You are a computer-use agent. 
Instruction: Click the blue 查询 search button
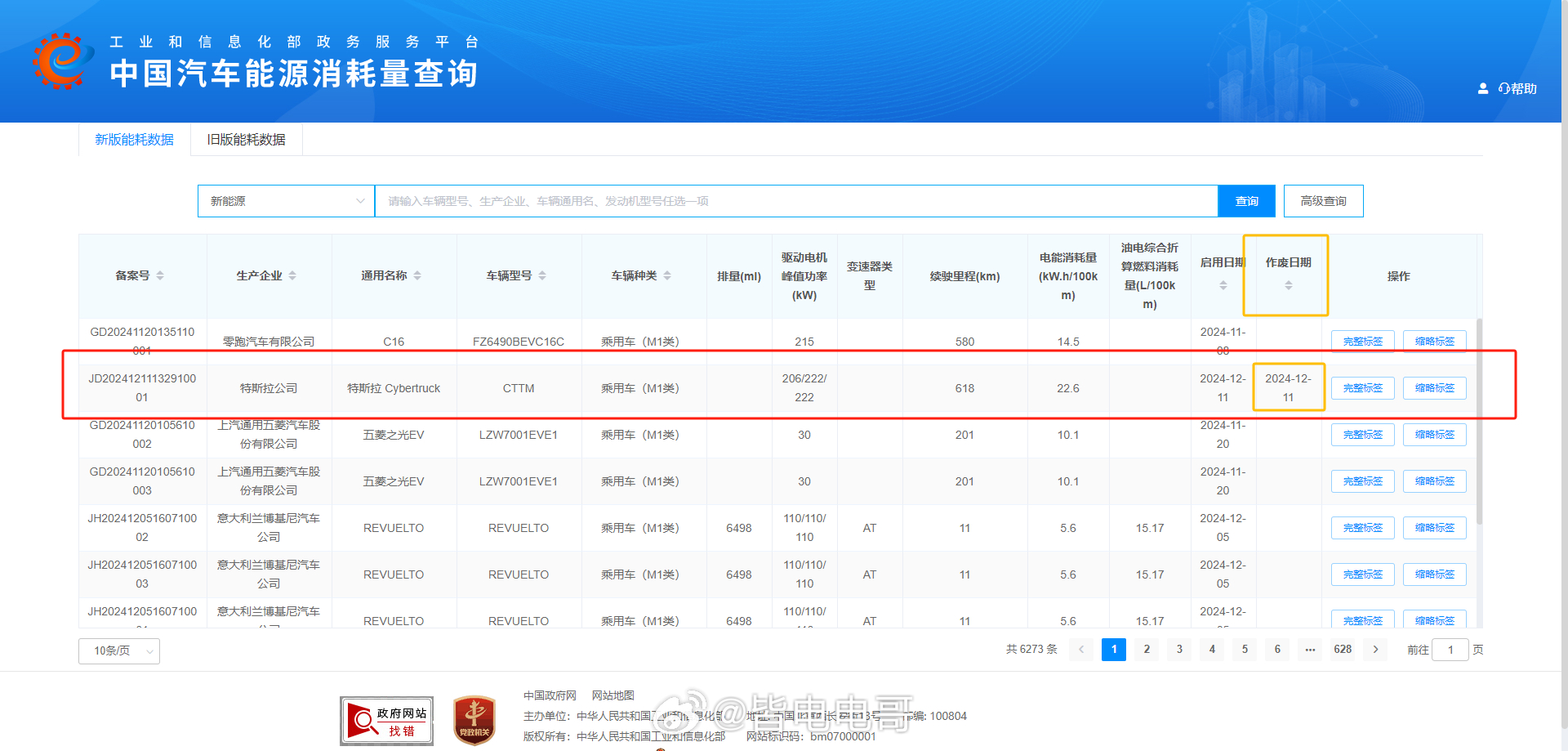(1246, 201)
